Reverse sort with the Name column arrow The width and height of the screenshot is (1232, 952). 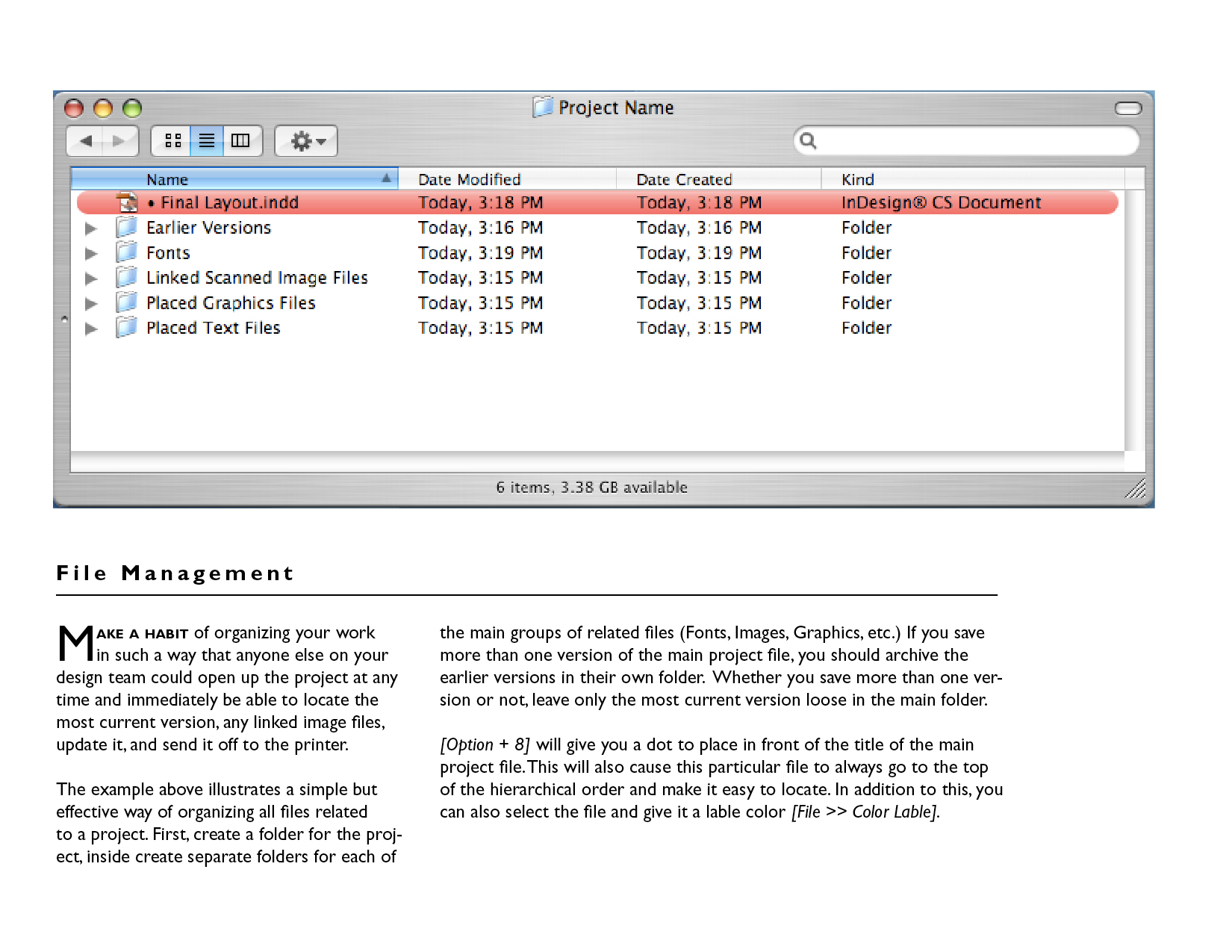(x=386, y=178)
